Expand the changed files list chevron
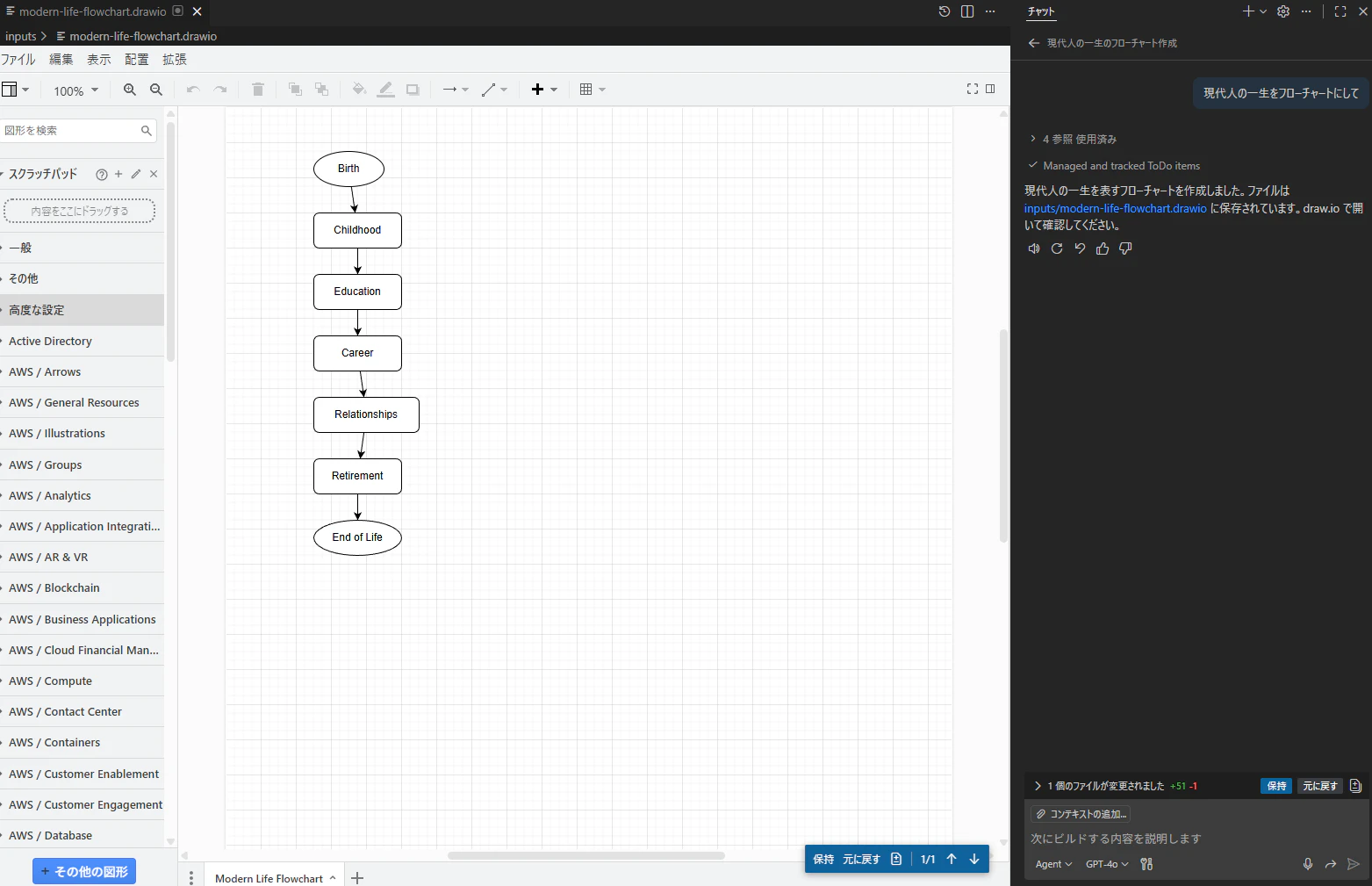Image resolution: width=1372 pixels, height=886 pixels. tap(1038, 786)
